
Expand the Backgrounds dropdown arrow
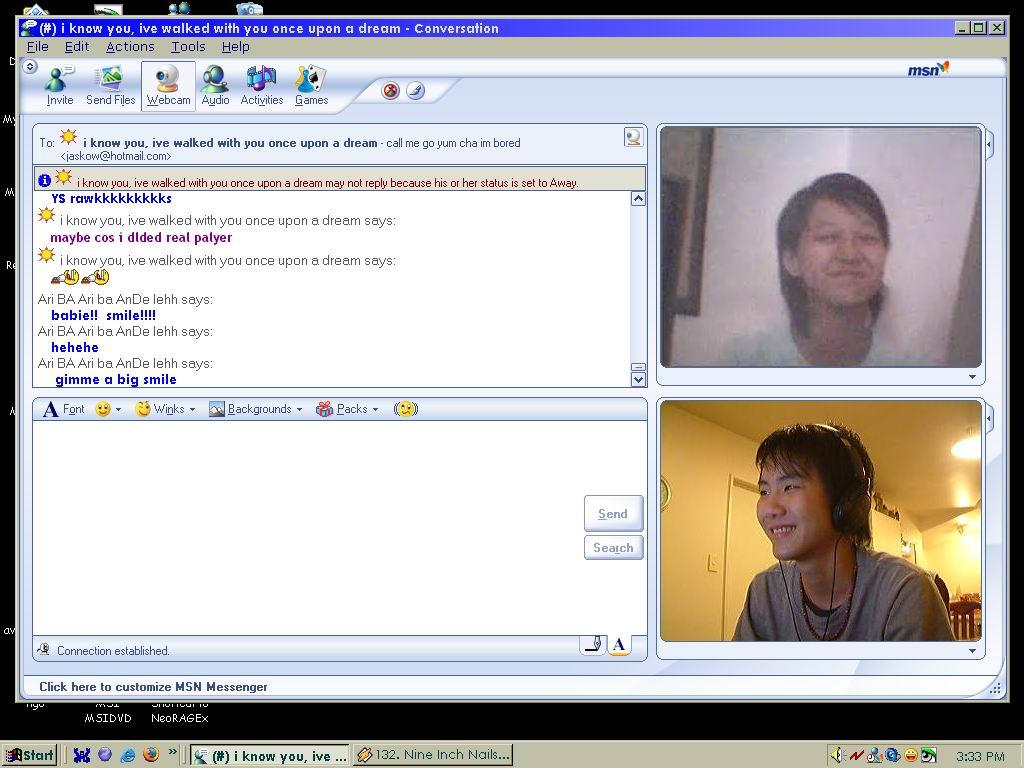click(299, 409)
